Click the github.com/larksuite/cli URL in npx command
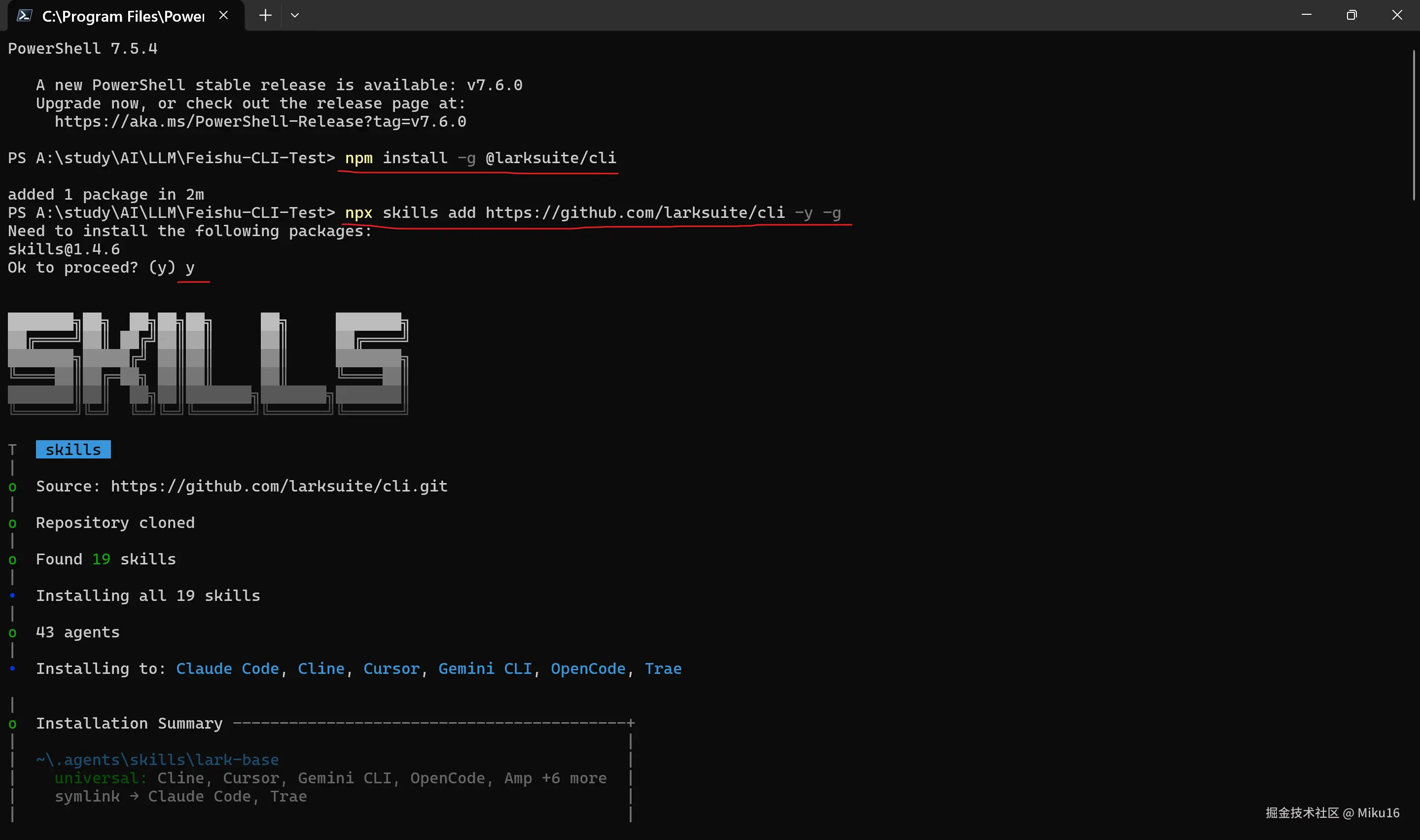Image resolution: width=1420 pixels, height=840 pixels. 635,213
